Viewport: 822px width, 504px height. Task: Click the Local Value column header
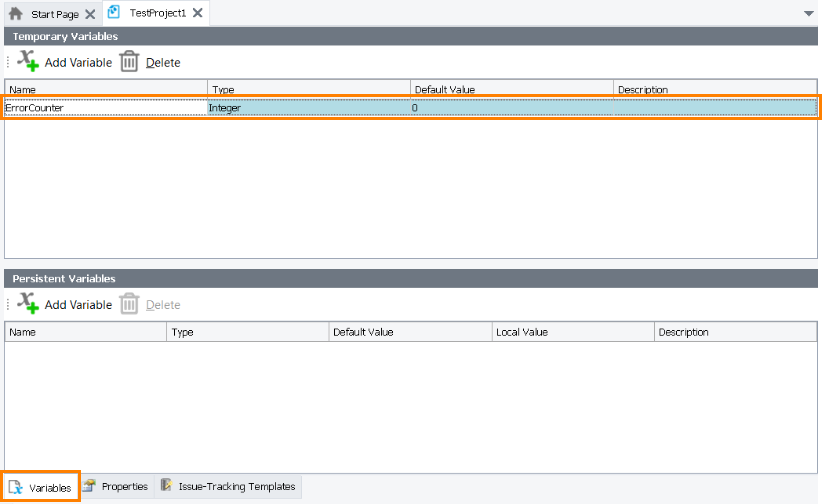[572, 332]
